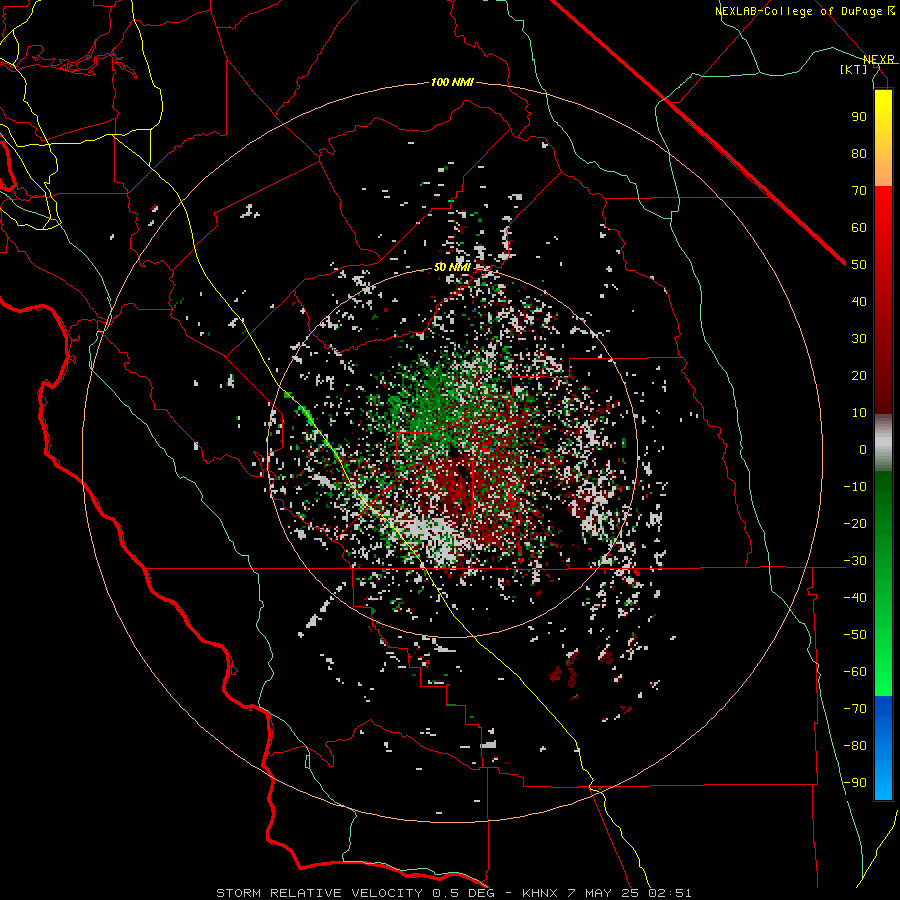Click the STORM RELATIVE VELOCITY product title
This screenshot has width=900, height=900.
[x=319, y=893]
